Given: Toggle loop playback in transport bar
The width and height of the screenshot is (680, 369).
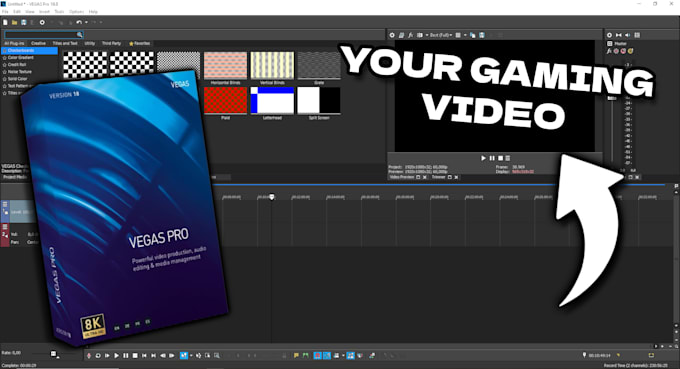Looking at the screenshot, I should coord(98,356).
